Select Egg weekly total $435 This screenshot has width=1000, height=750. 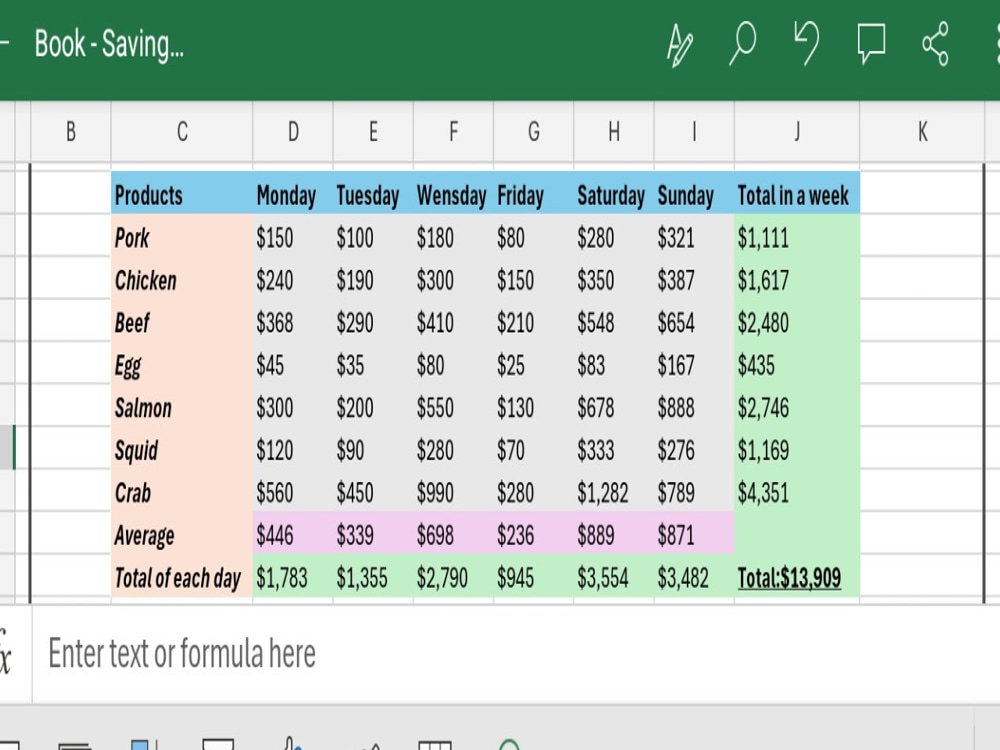pos(797,364)
